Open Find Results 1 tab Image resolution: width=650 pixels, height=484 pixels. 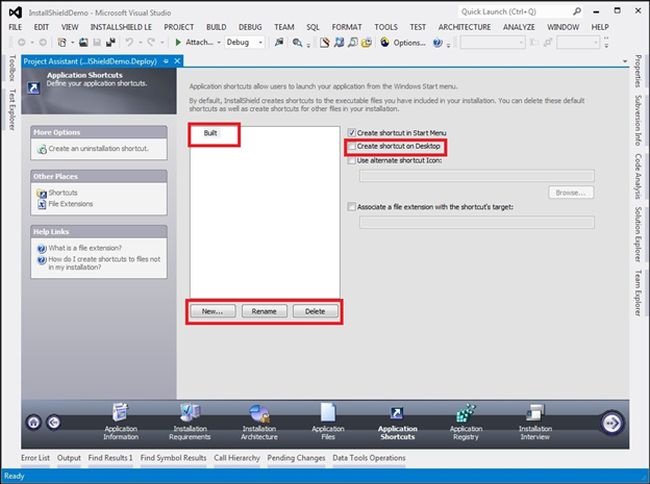[x=110, y=458]
